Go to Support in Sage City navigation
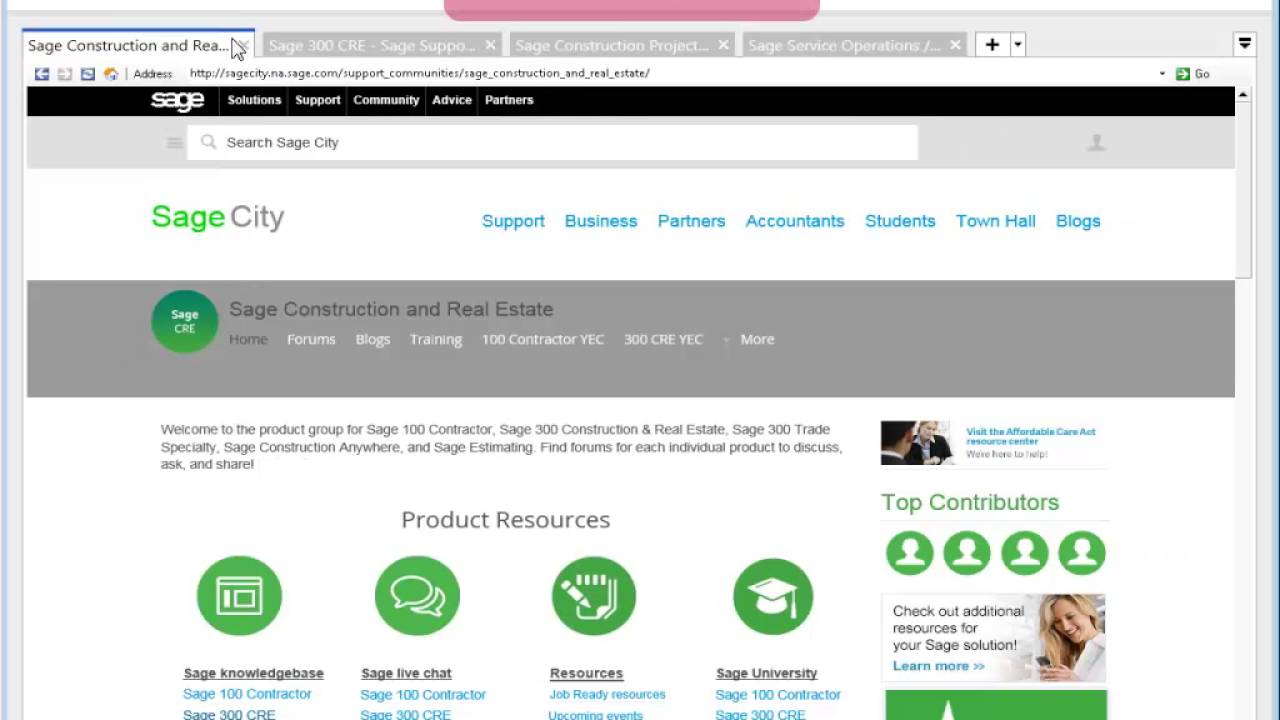Image resolution: width=1280 pixels, height=720 pixels. click(x=513, y=221)
